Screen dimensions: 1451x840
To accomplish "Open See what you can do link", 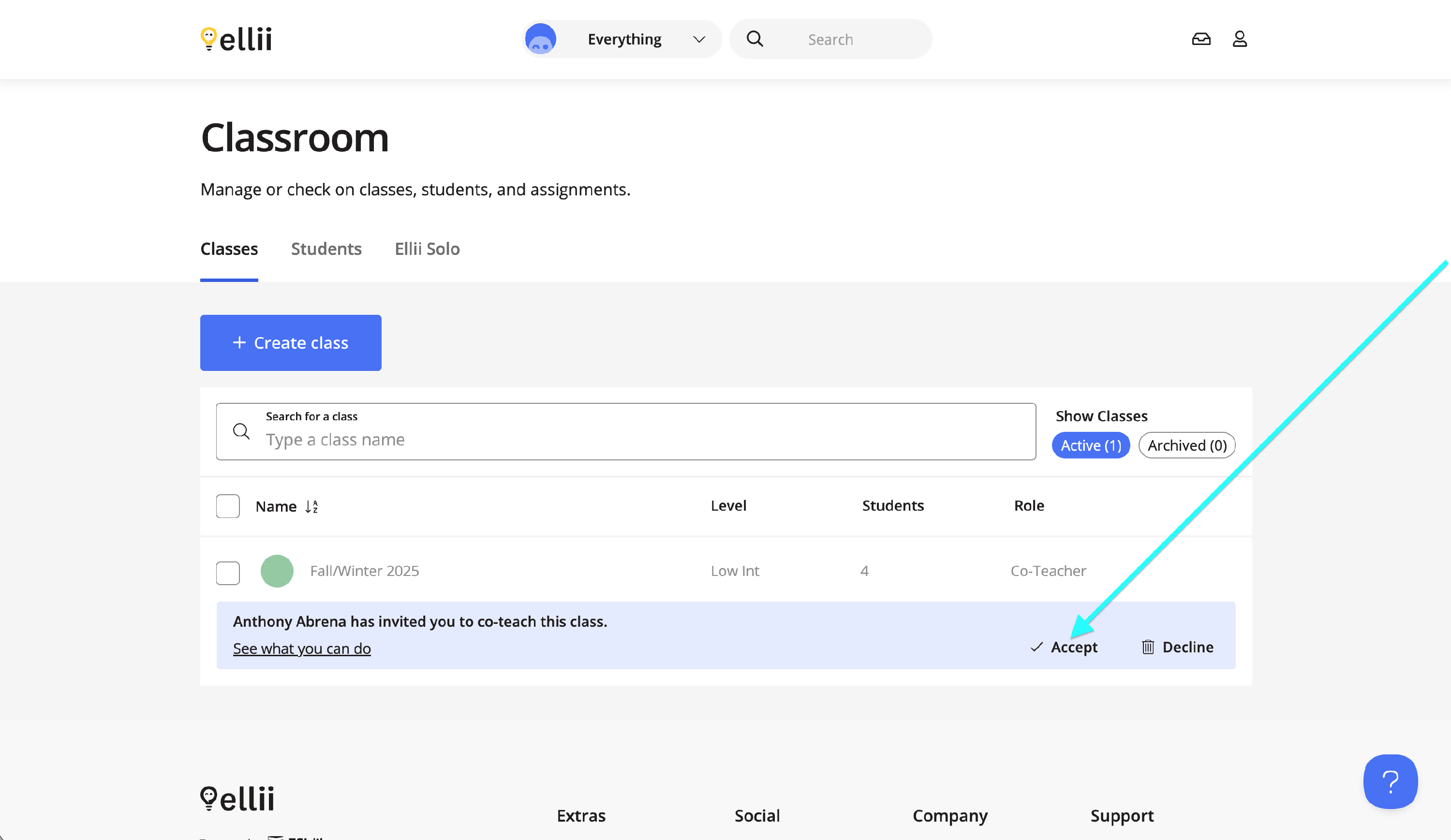I will coord(302,649).
